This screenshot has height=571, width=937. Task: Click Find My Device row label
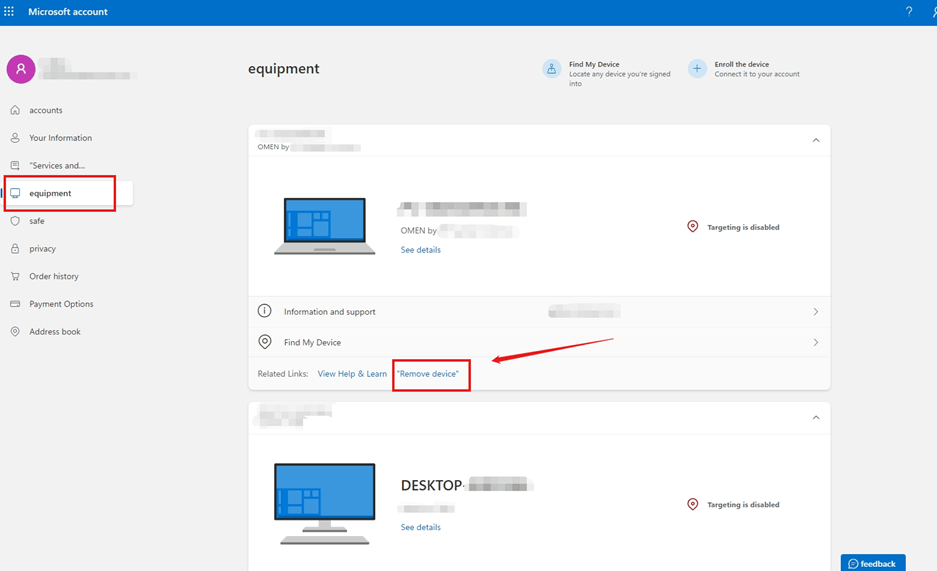[312, 342]
